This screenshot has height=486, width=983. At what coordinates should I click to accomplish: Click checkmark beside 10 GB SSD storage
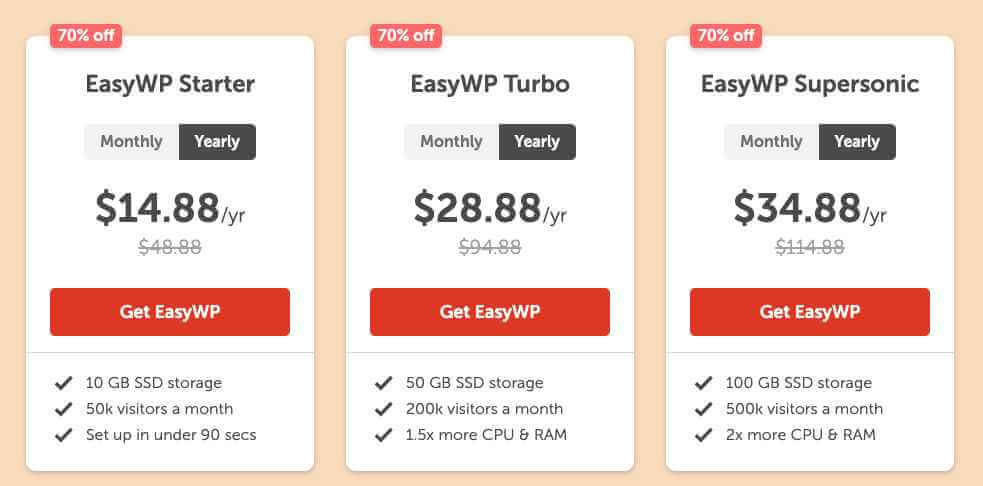point(63,383)
